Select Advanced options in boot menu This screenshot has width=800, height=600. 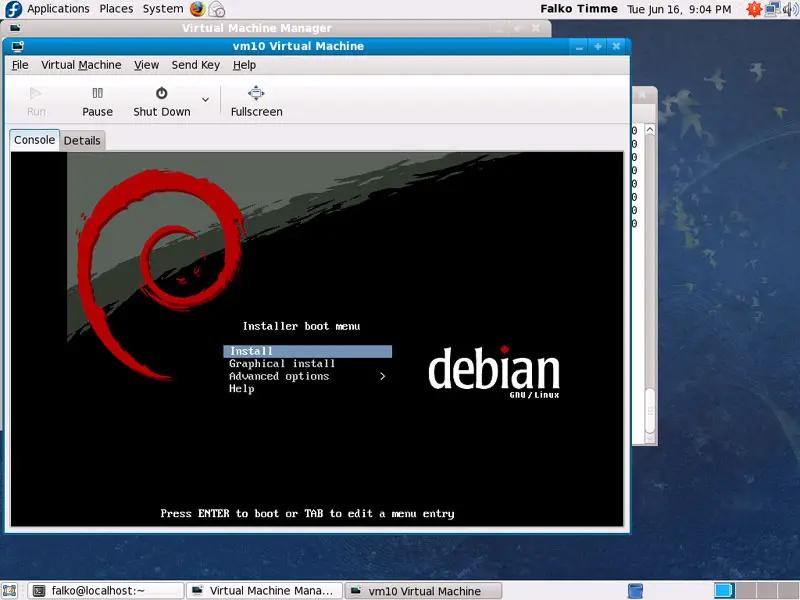279,377
